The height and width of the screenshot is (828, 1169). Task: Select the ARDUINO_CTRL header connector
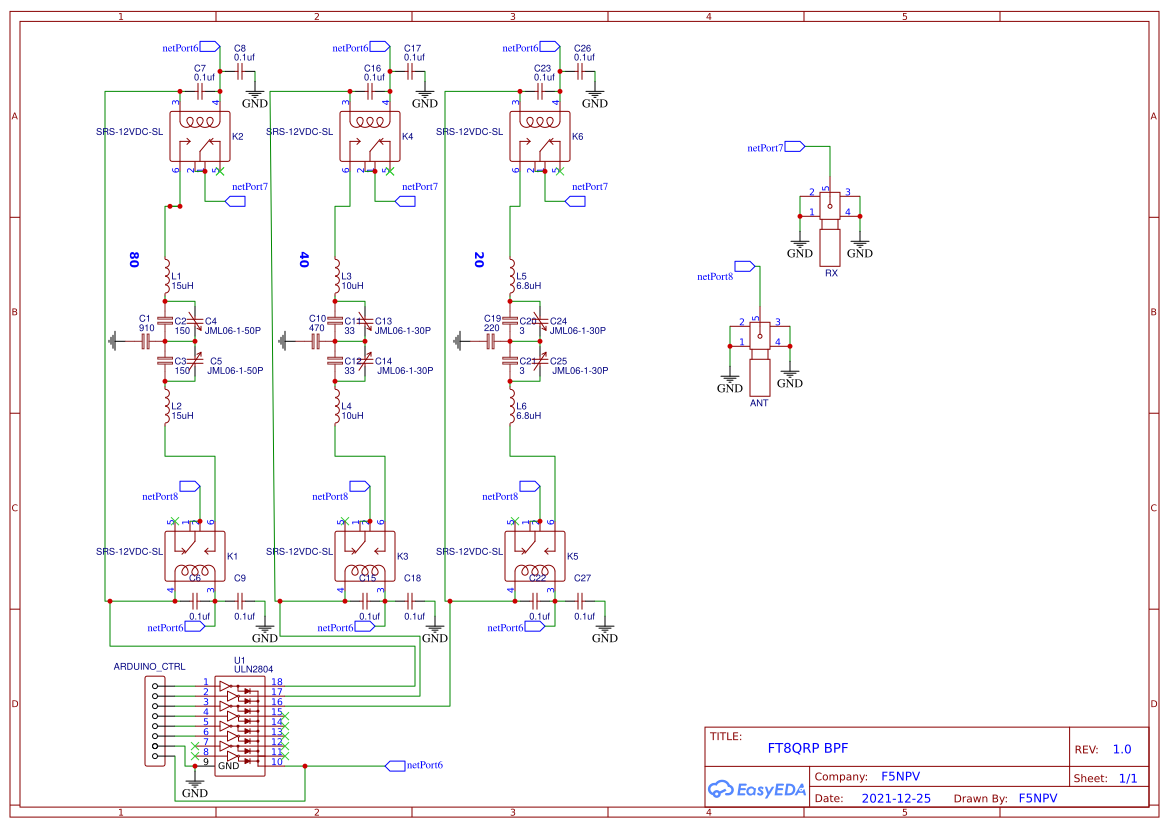[155, 721]
